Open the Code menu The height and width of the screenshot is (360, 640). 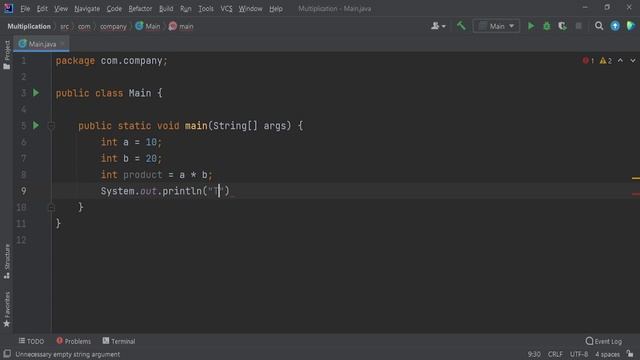click(114, 9)
